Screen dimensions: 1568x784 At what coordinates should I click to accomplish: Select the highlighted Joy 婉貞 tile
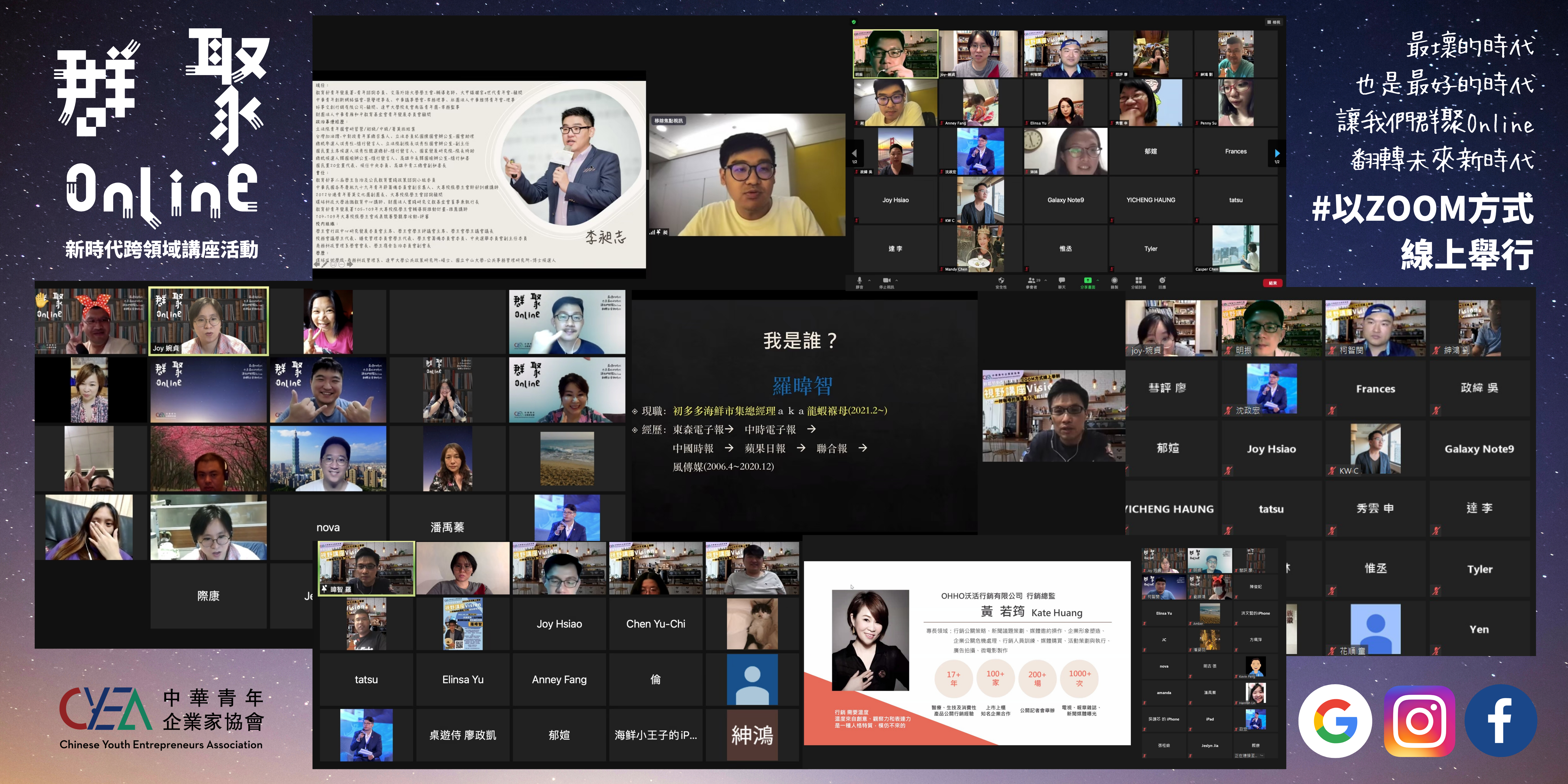[208, 321]
